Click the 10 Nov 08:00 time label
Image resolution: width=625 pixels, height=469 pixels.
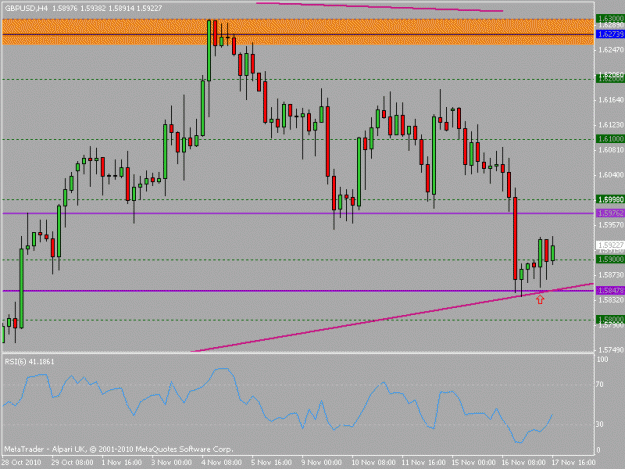373,462
